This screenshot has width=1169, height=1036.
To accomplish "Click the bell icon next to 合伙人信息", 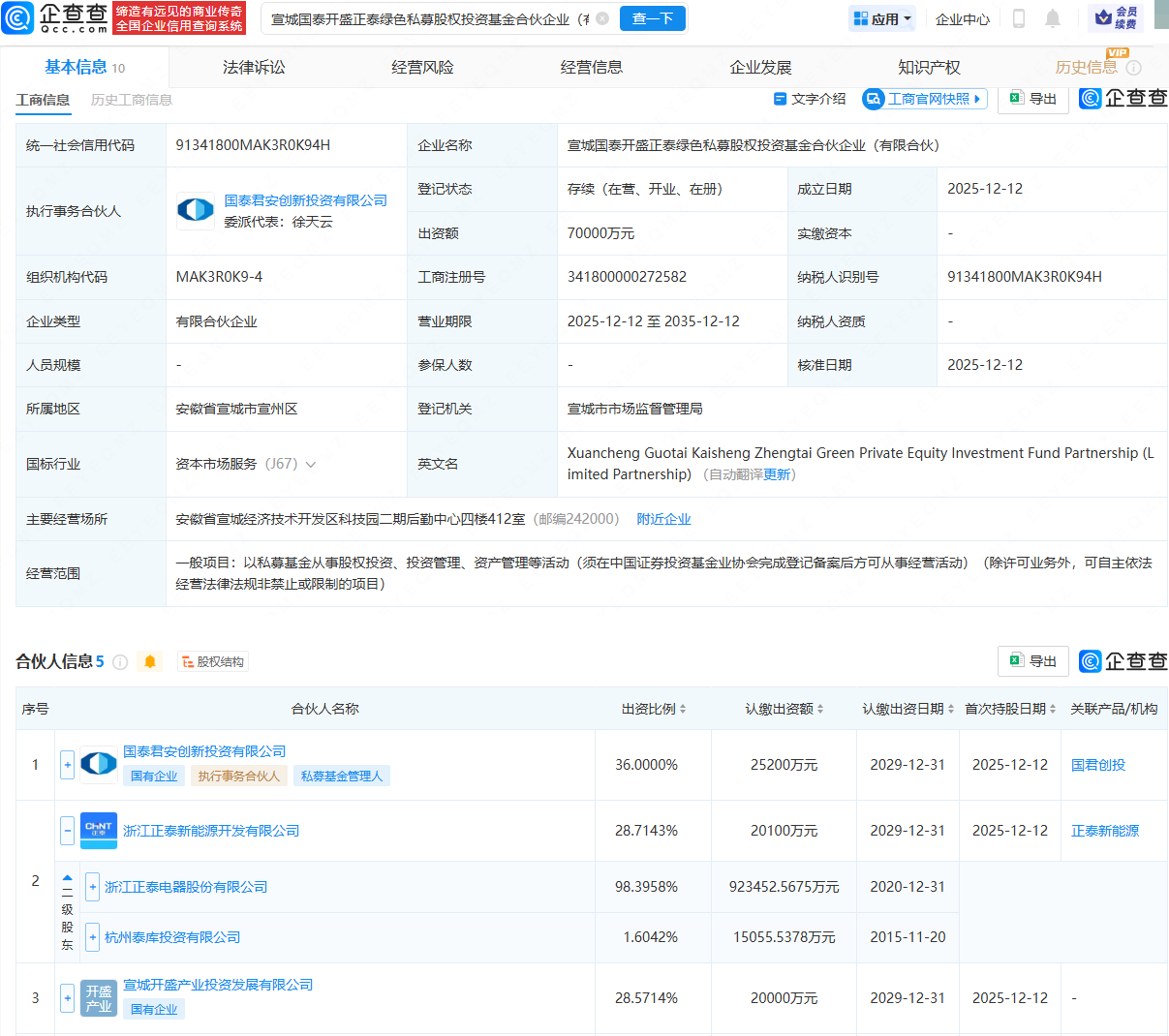I will click(151, 661).
